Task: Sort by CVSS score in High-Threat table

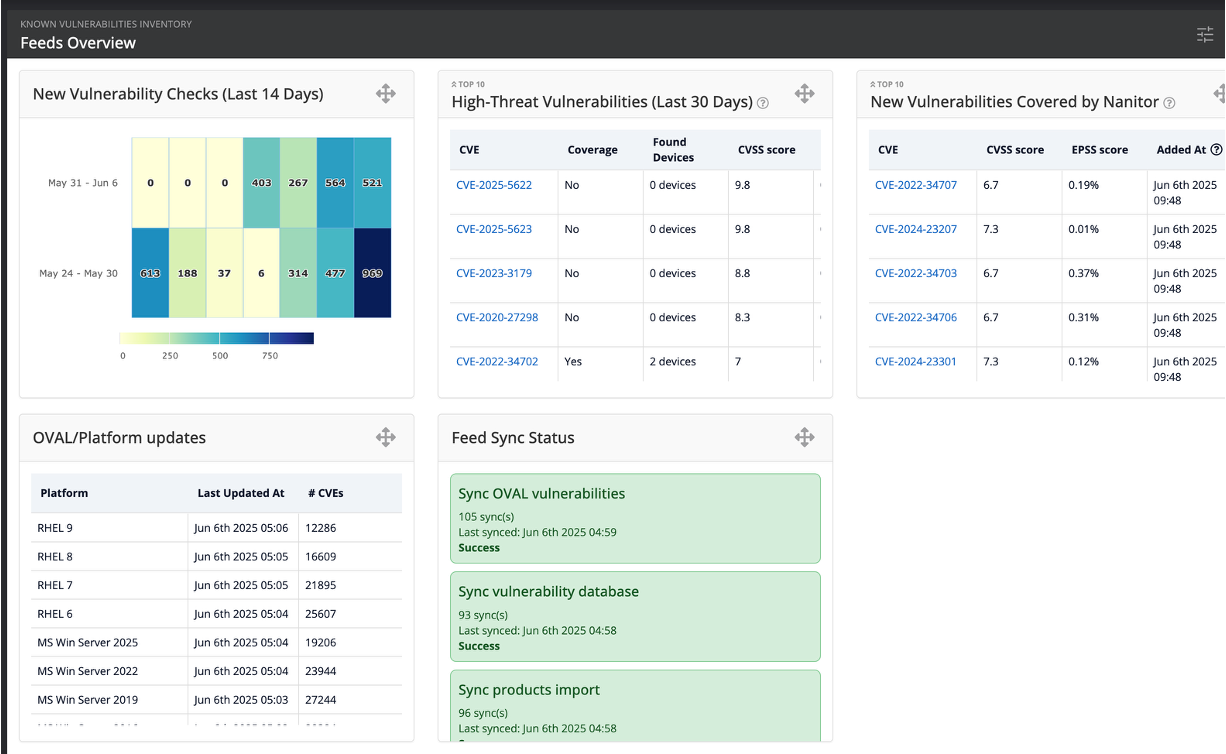Action: pos(766,150)
